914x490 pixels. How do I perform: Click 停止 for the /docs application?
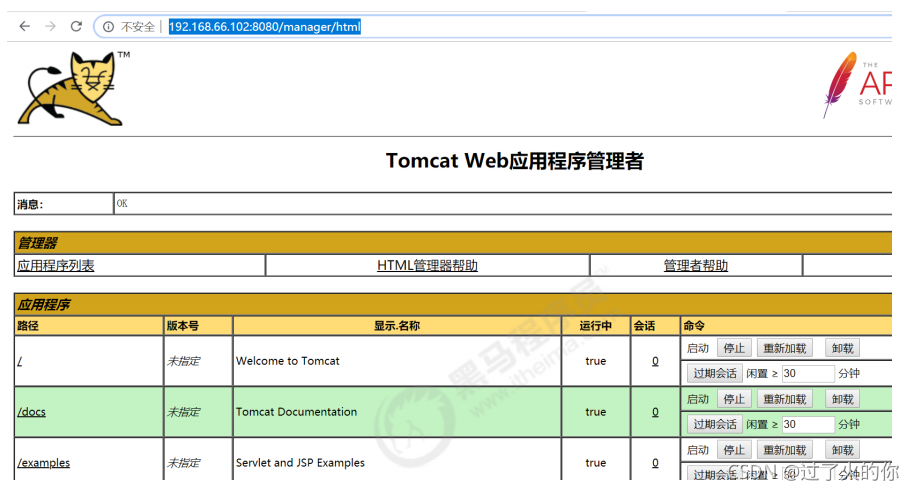(x=734, y=399)
